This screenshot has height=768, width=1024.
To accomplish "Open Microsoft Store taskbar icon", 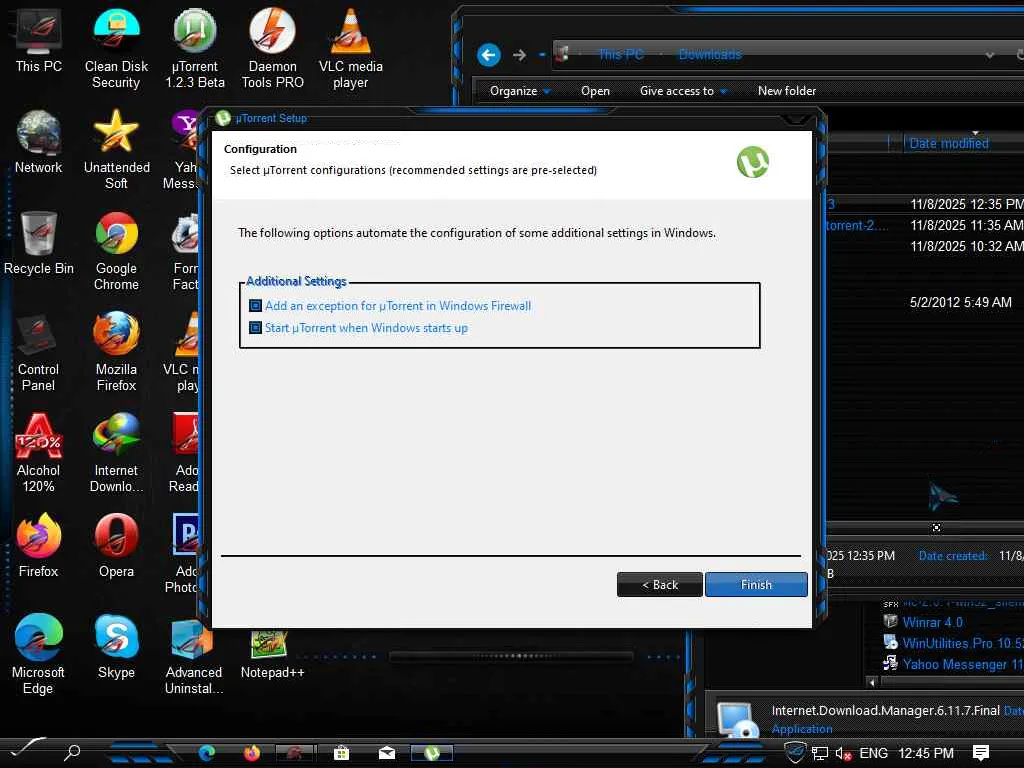I will coord(341,753).
